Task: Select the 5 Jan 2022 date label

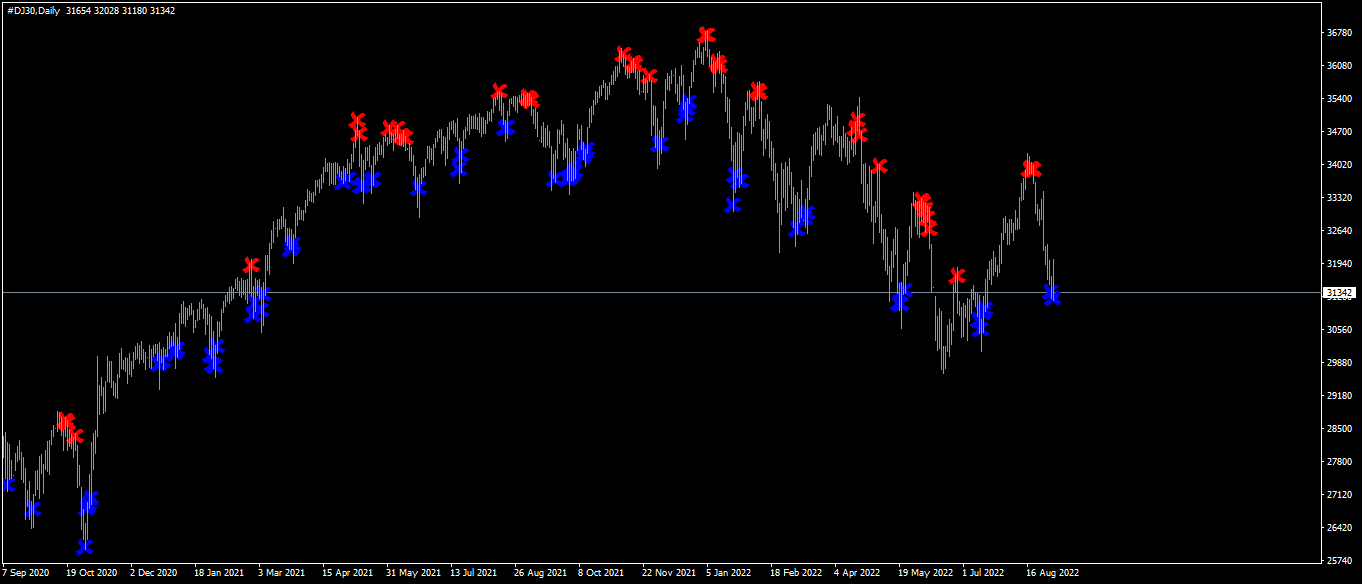Action: tap(729, 573)
